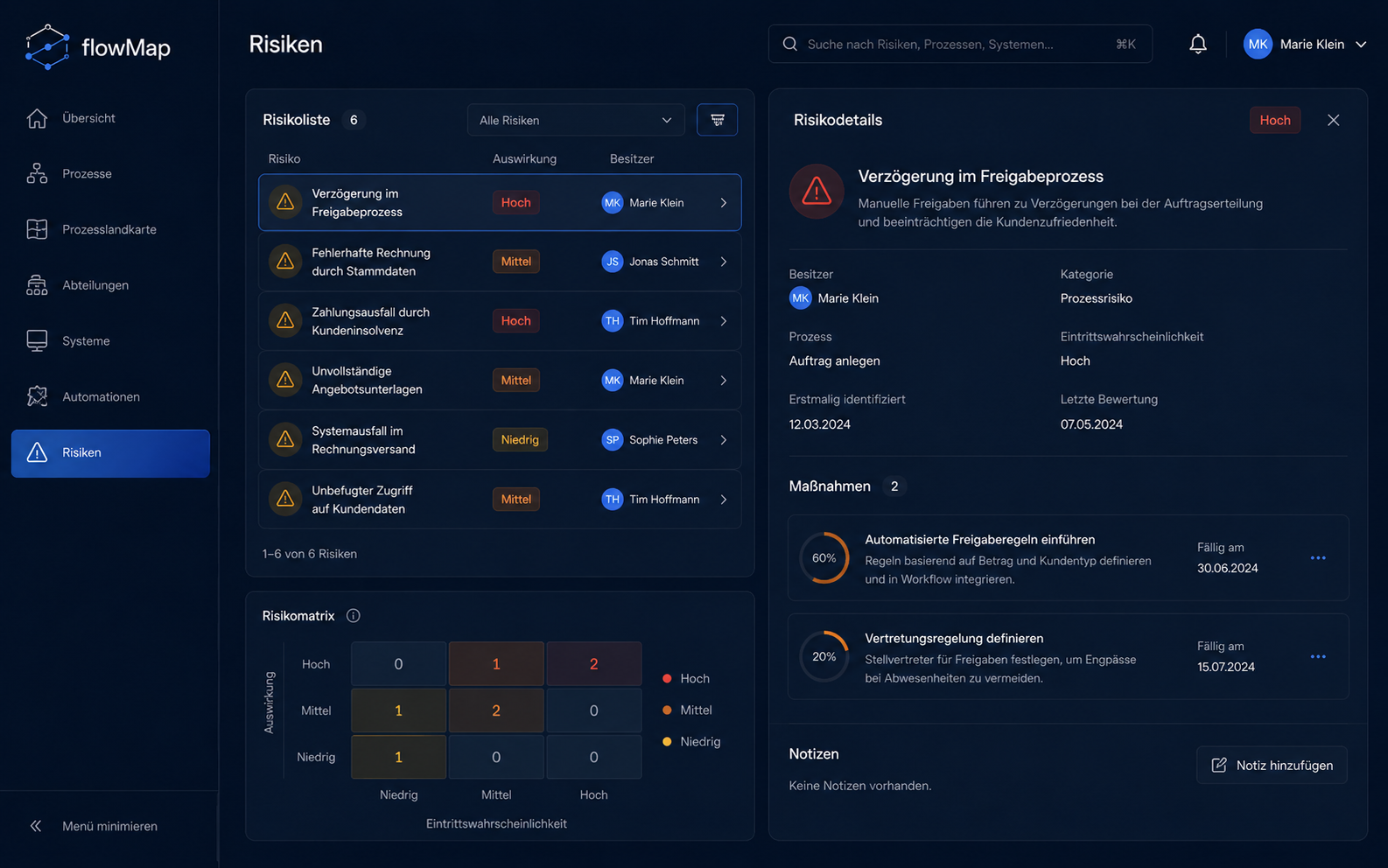Open options for Automatisierte Freigaberegeln einführen
This screenshot has width=1388, height=868.
1318,557
